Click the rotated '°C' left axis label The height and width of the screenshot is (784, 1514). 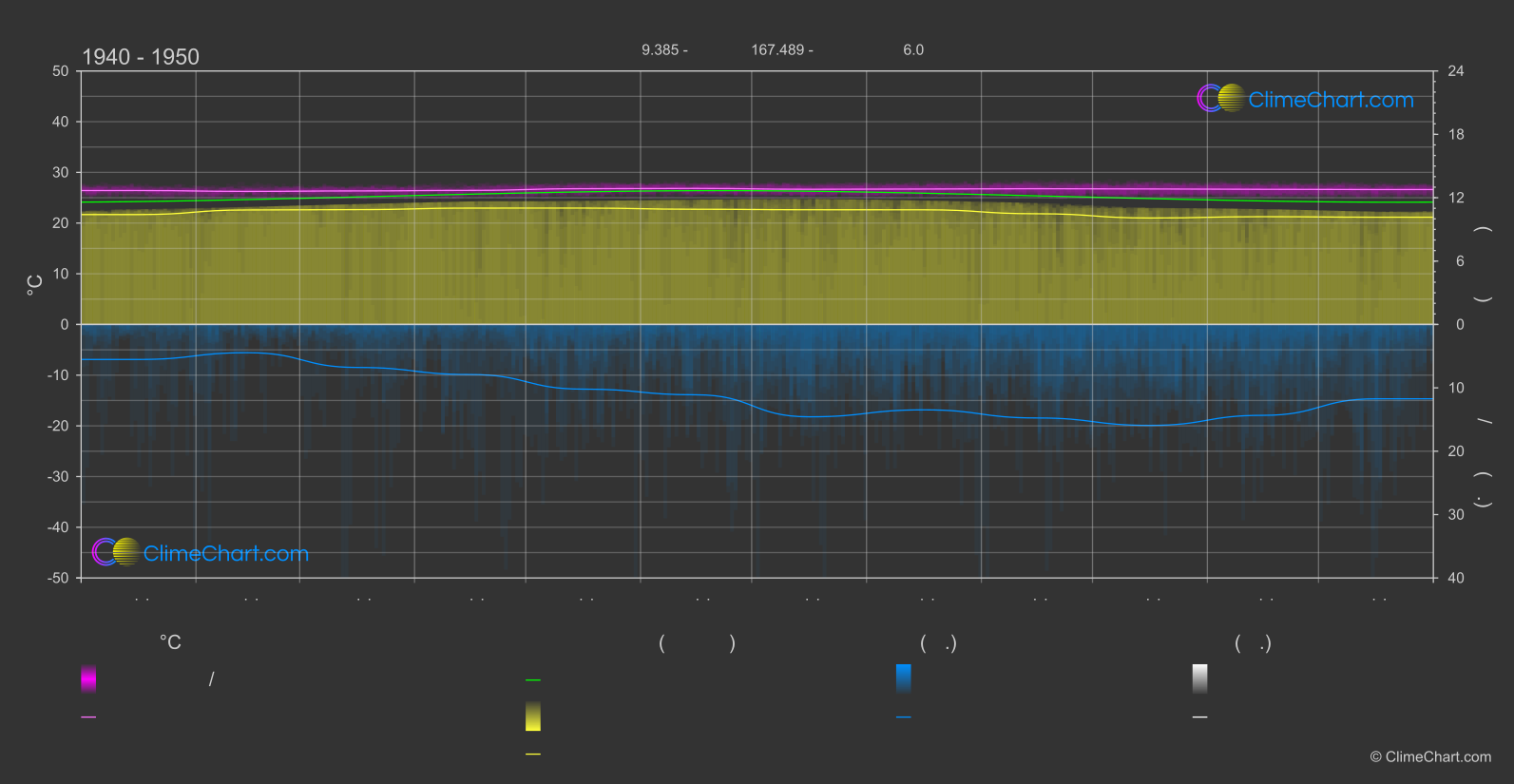click(35, 285)
